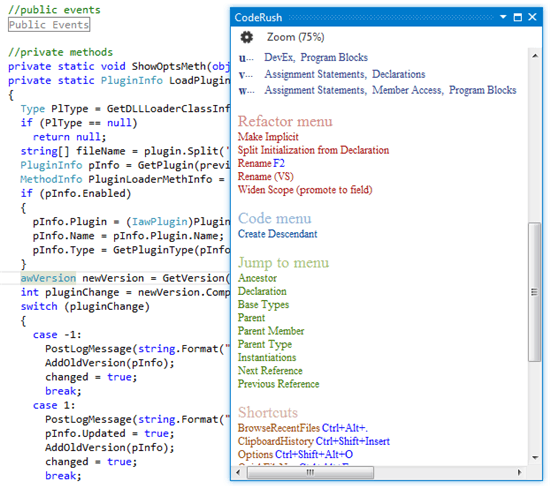This screenshot has height=488, width=550.
Task: Jump to Instantiations
Action: pyautogui.click(x=268, y=357)
